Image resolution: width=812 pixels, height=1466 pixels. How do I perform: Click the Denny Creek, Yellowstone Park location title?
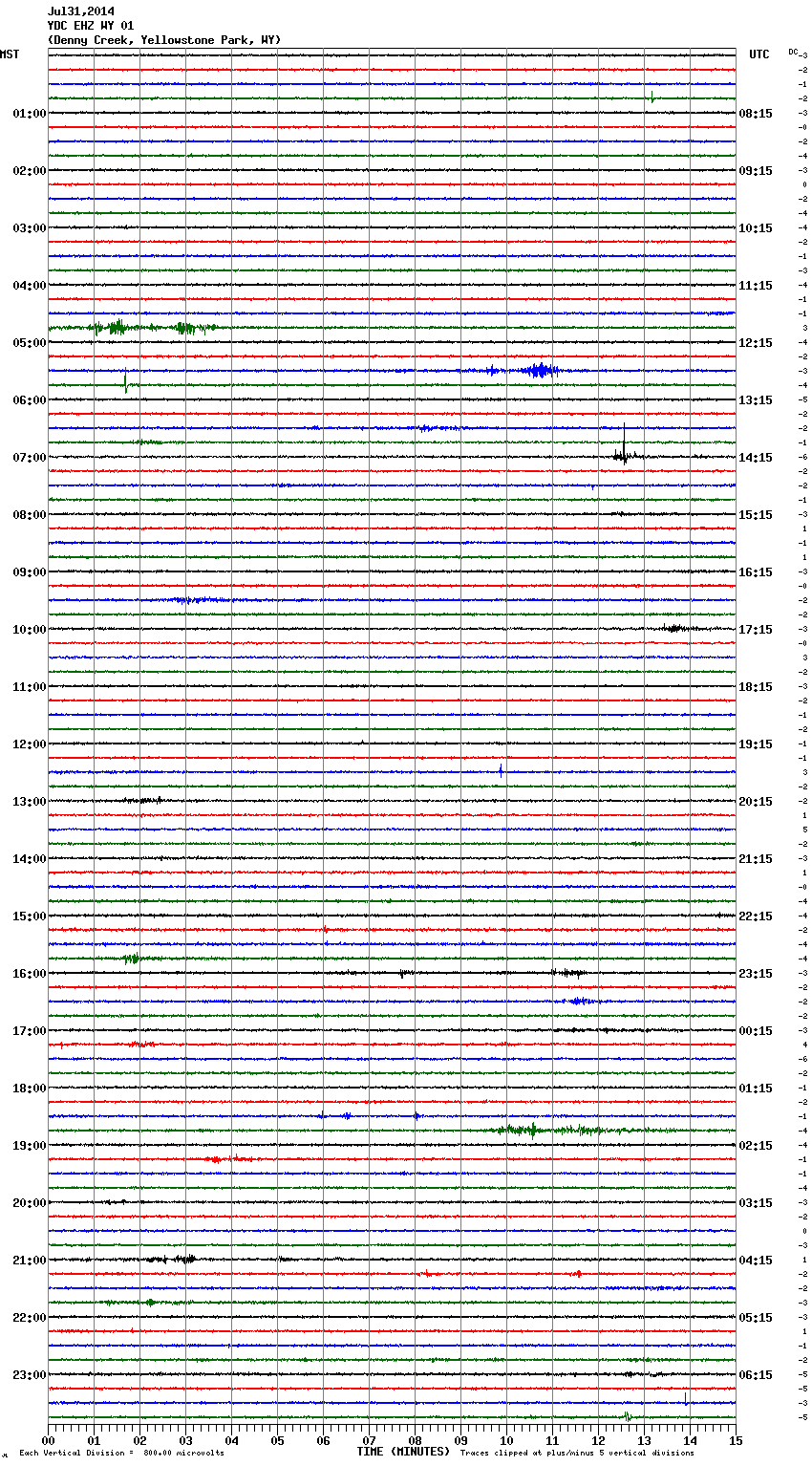click(x=163, y=40)
